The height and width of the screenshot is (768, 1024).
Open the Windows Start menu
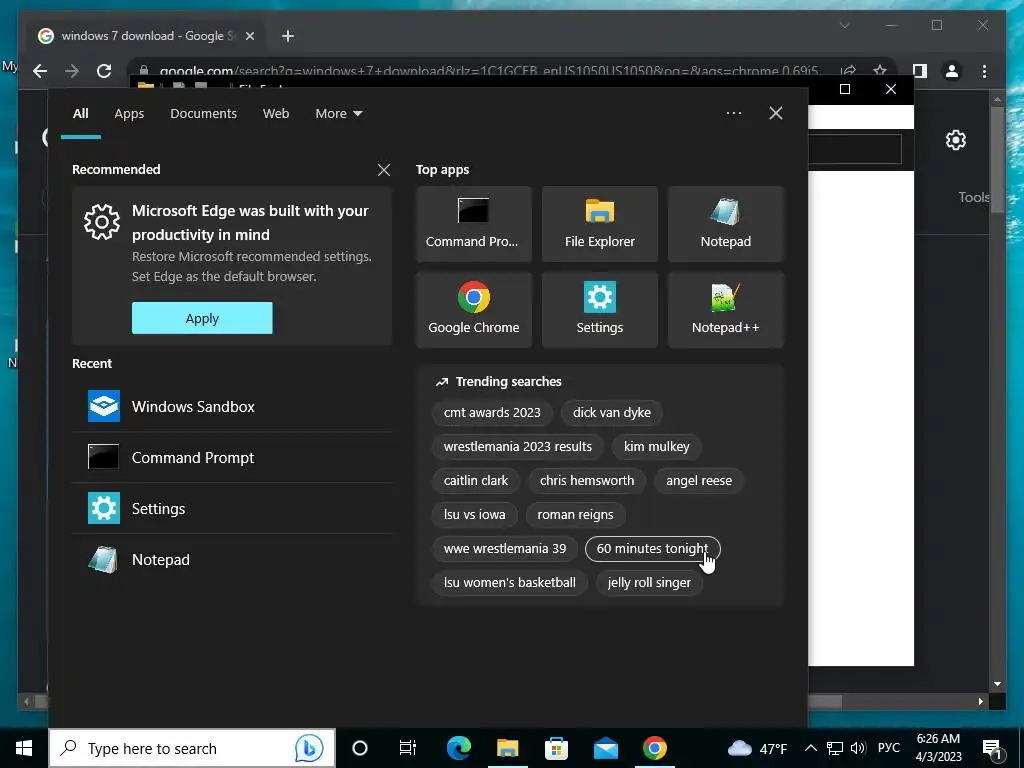24,748
